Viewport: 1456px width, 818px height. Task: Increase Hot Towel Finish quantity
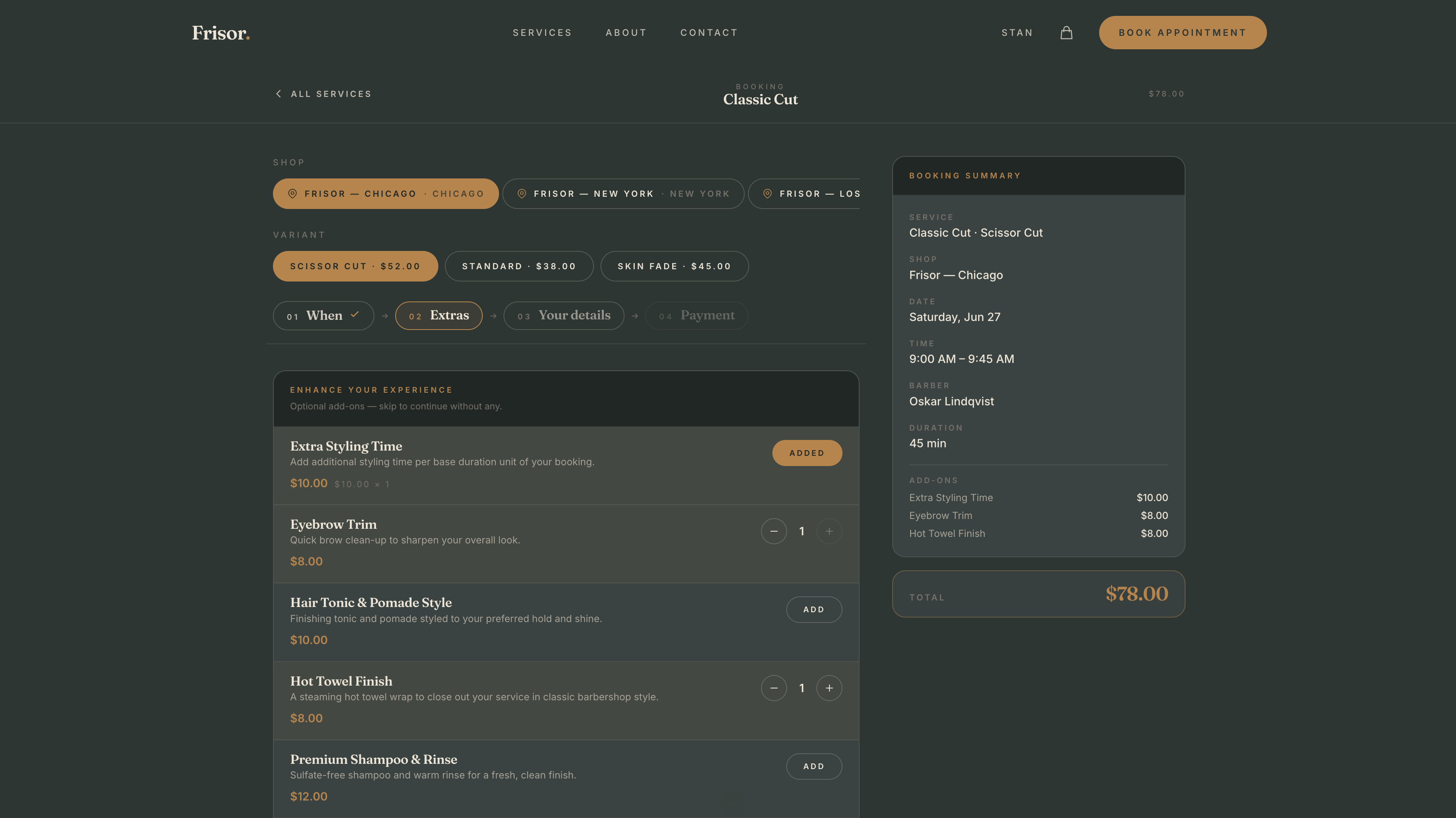coord(829,688)
